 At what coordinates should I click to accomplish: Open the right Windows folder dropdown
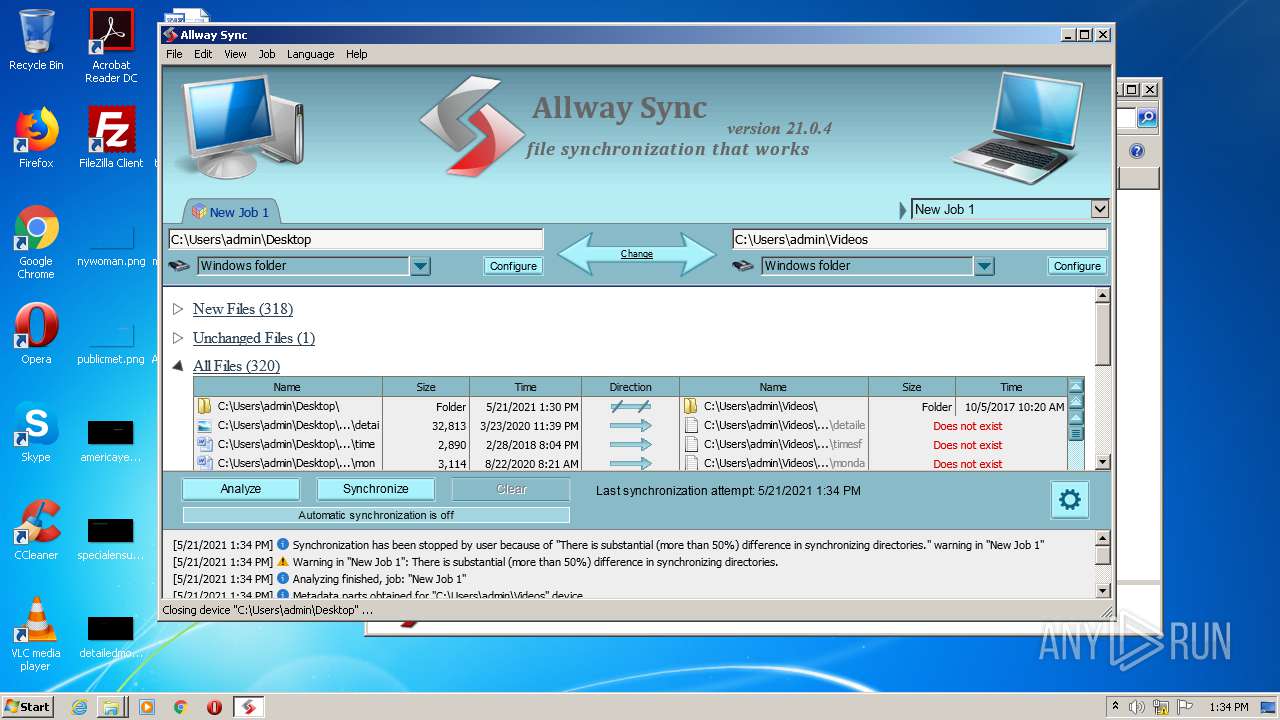click(x=984, y=266)
